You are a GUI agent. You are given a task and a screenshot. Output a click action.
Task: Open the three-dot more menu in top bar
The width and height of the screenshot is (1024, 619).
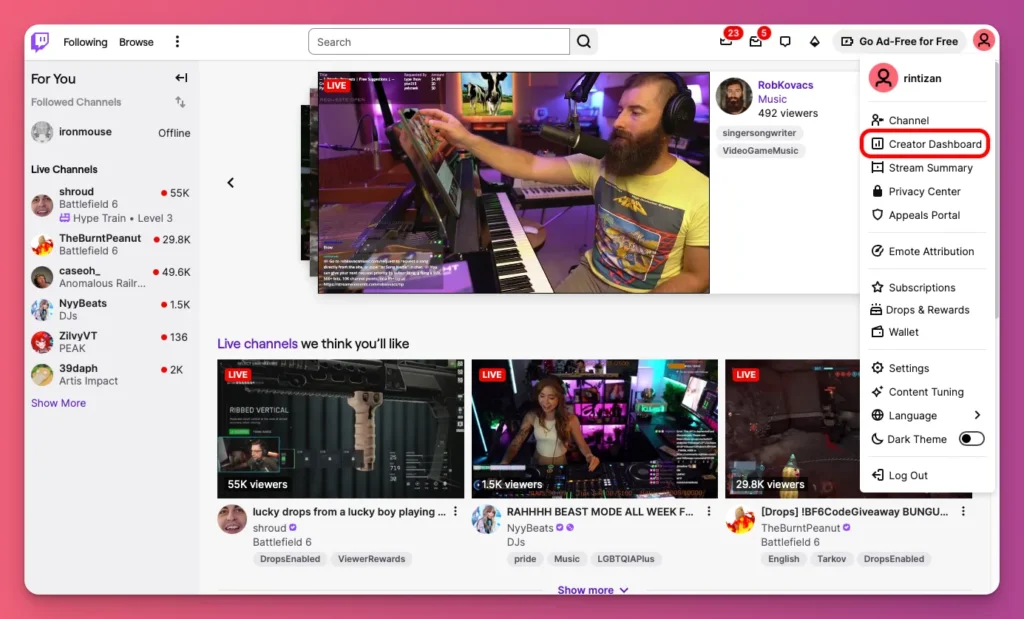(177, 42)
